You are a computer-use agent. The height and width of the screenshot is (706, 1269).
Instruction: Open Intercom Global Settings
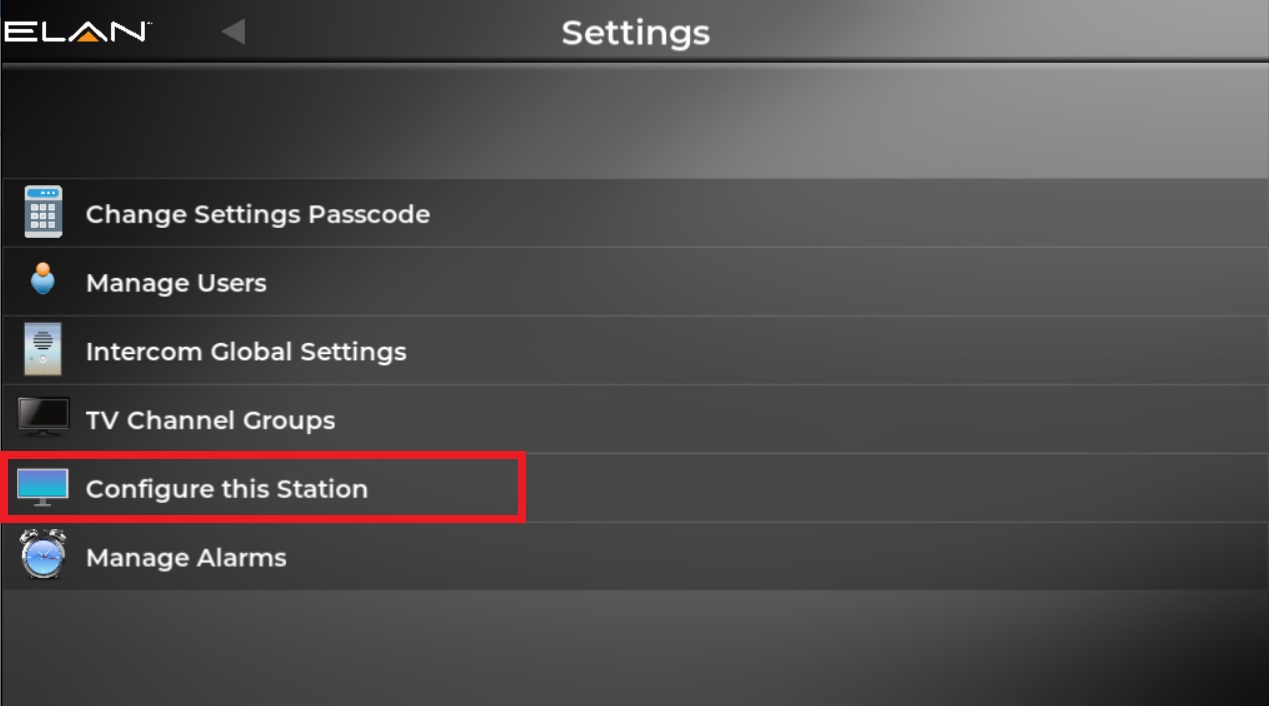(x=246, y=352)
